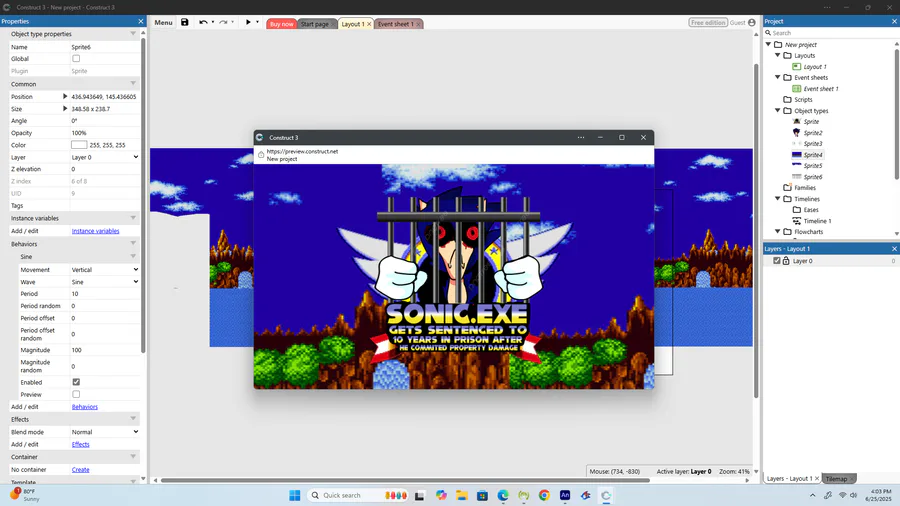
Task: Select the Eases folder
Action: [x=811, y=210]
